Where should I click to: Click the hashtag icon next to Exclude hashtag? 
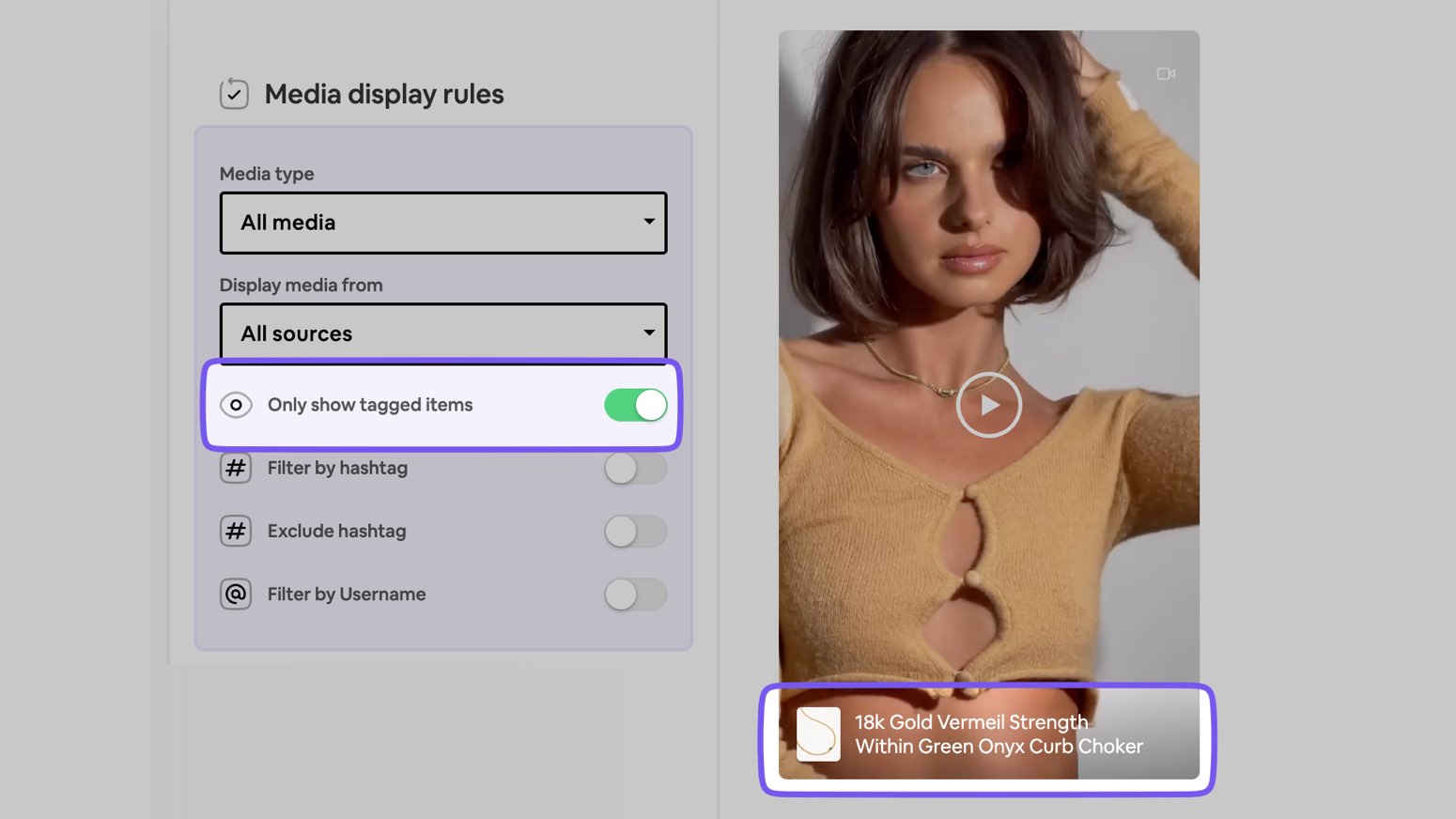click(236, 531)
